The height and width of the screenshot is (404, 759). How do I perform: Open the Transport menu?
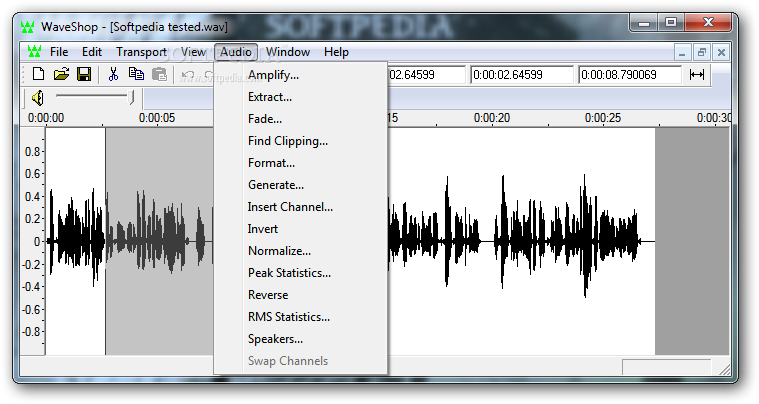tap(141, 52)
